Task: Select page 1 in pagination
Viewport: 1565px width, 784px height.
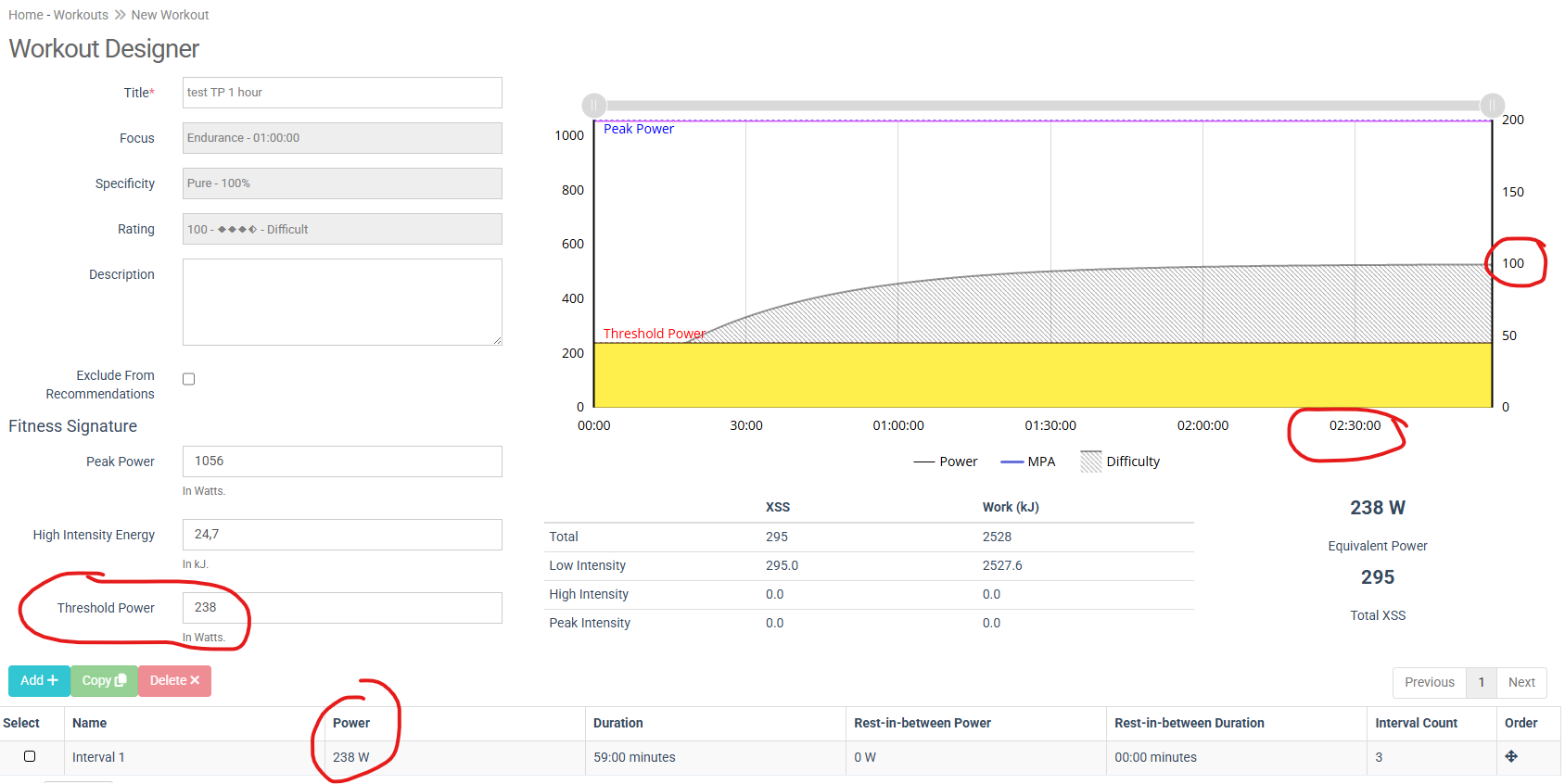Action: click(1482, 682)
